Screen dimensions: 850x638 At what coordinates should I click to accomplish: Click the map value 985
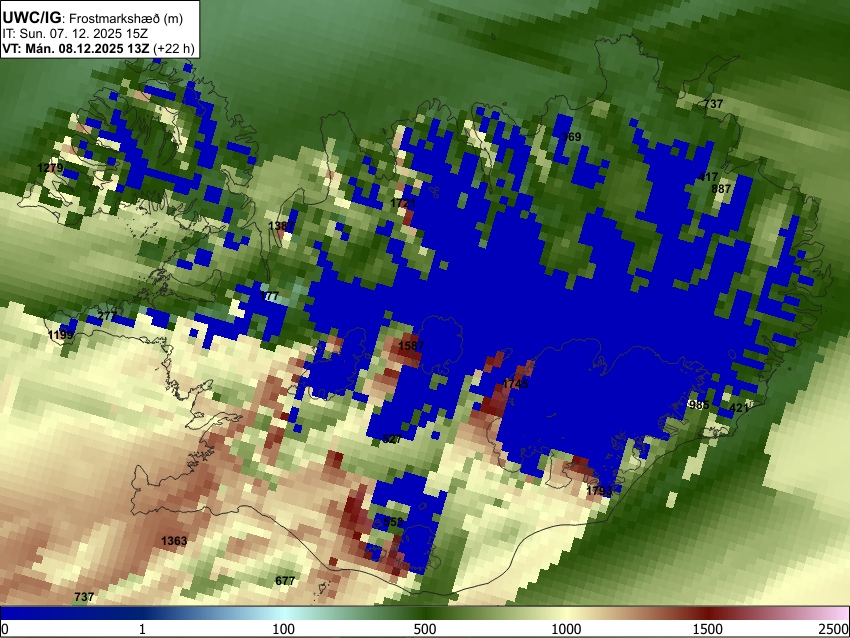pos(699,404)
